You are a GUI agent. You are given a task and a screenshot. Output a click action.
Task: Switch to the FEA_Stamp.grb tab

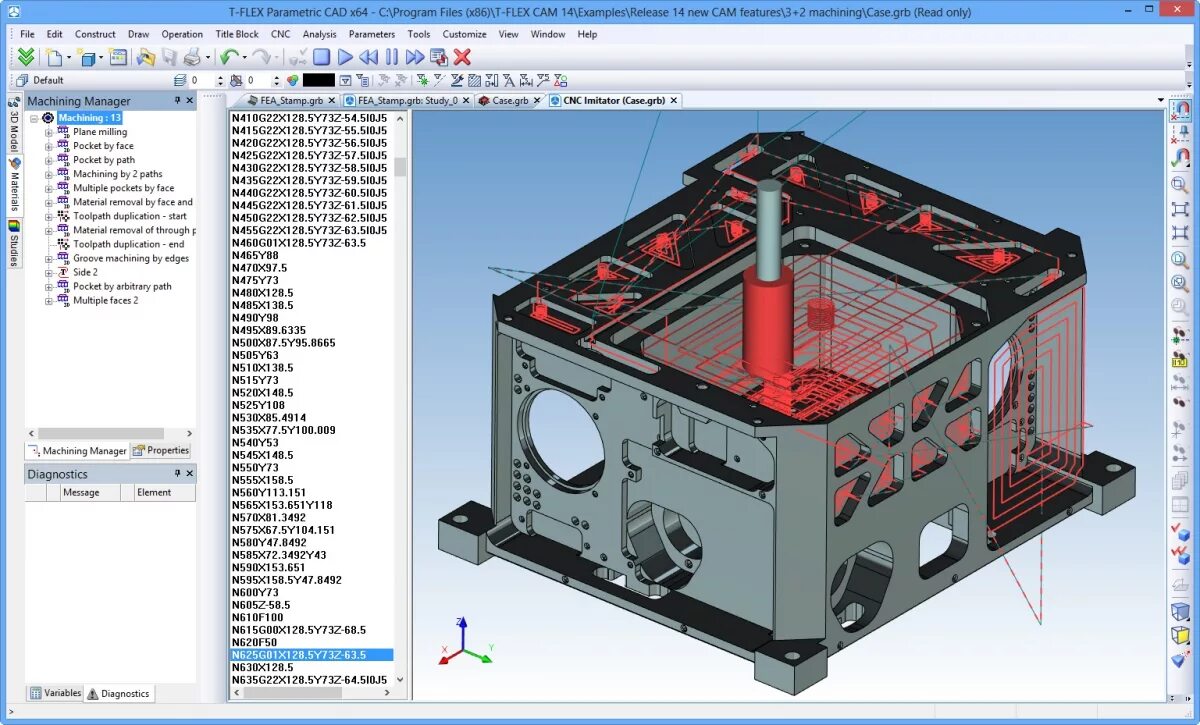pyautogui.click(x=291, y=100)
